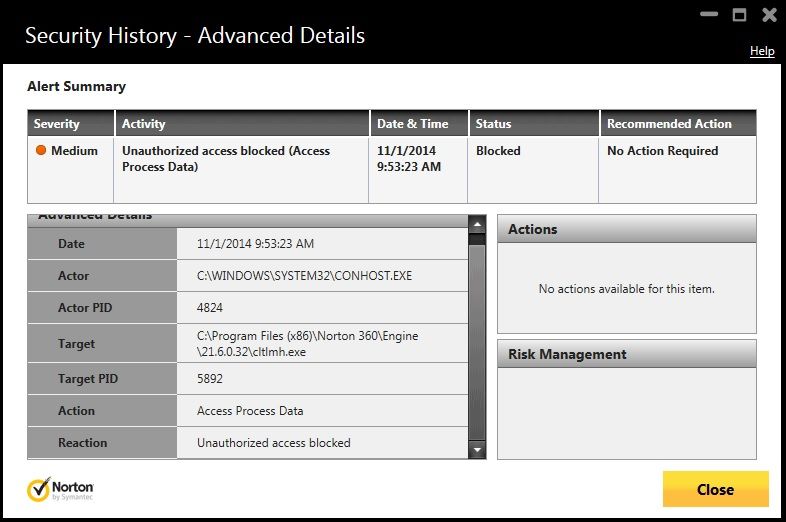
Task: Click the Severity column header
Action: 57,124
